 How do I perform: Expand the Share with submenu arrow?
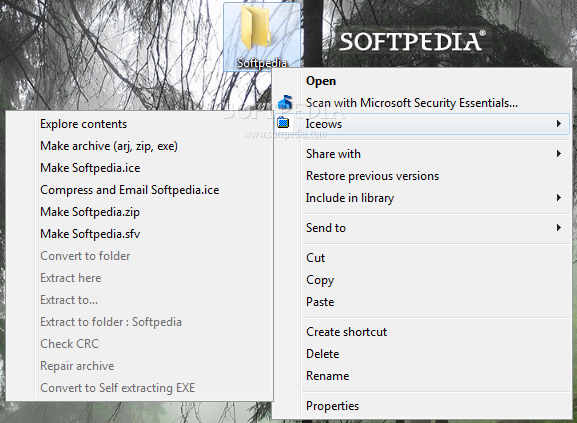click(559, 154)
